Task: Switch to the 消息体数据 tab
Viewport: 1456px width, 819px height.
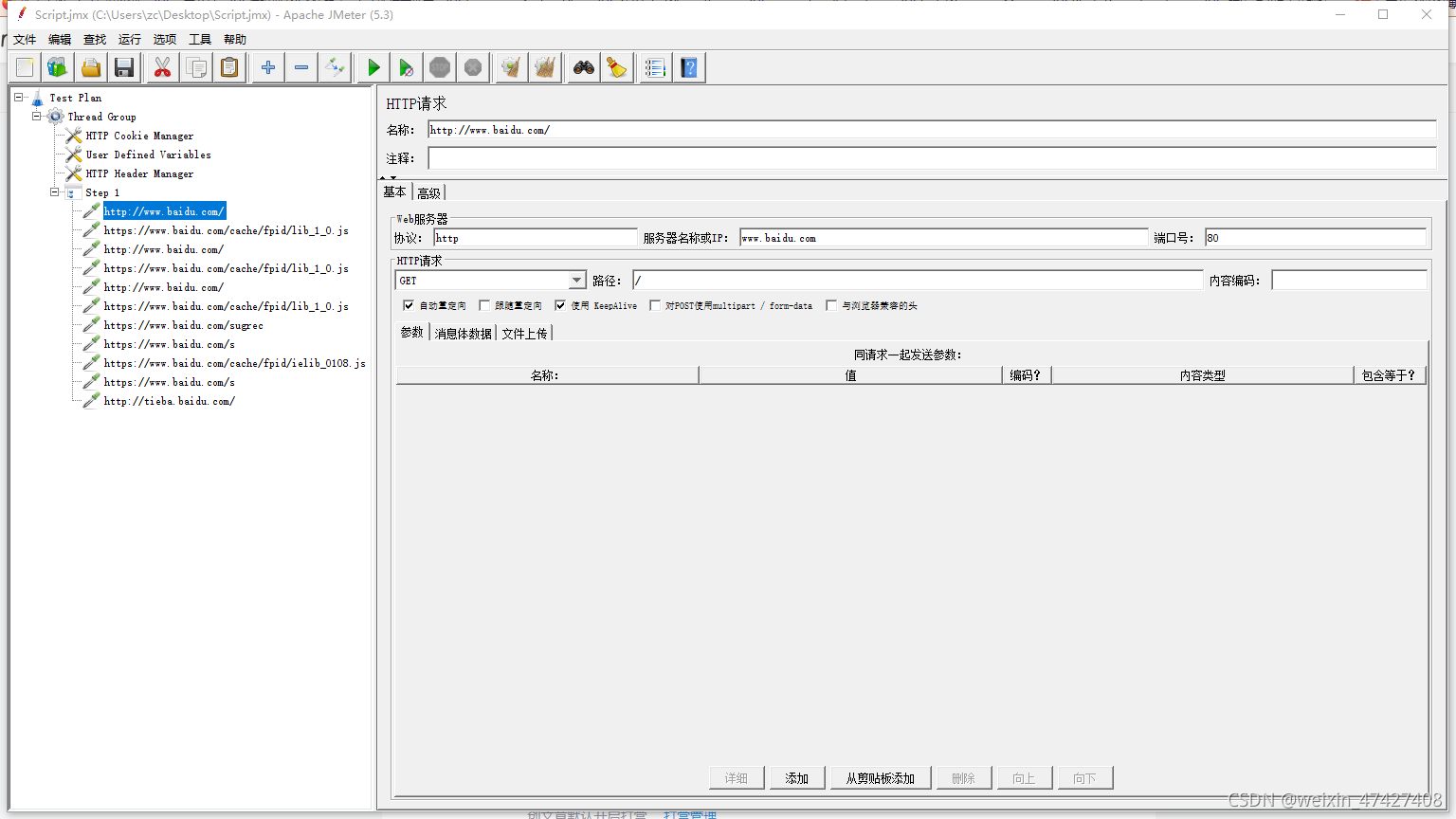Action: (462, 333)
